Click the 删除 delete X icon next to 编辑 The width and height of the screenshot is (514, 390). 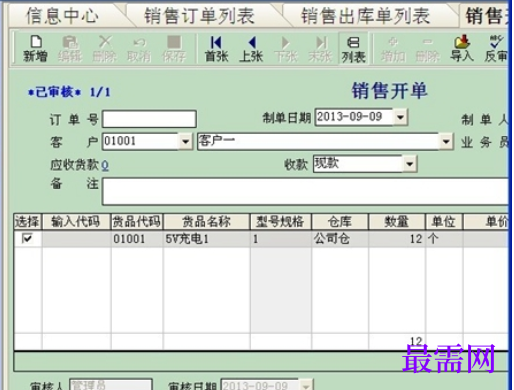coord(105,49)
